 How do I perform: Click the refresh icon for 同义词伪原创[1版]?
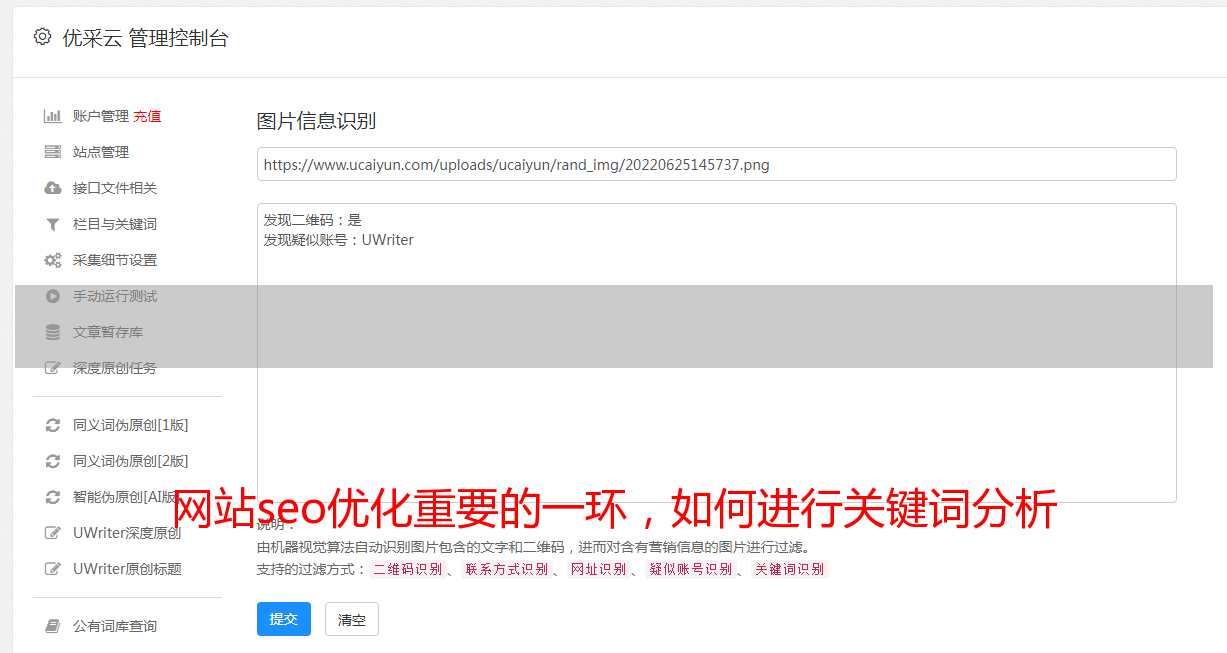coord(53,425)
